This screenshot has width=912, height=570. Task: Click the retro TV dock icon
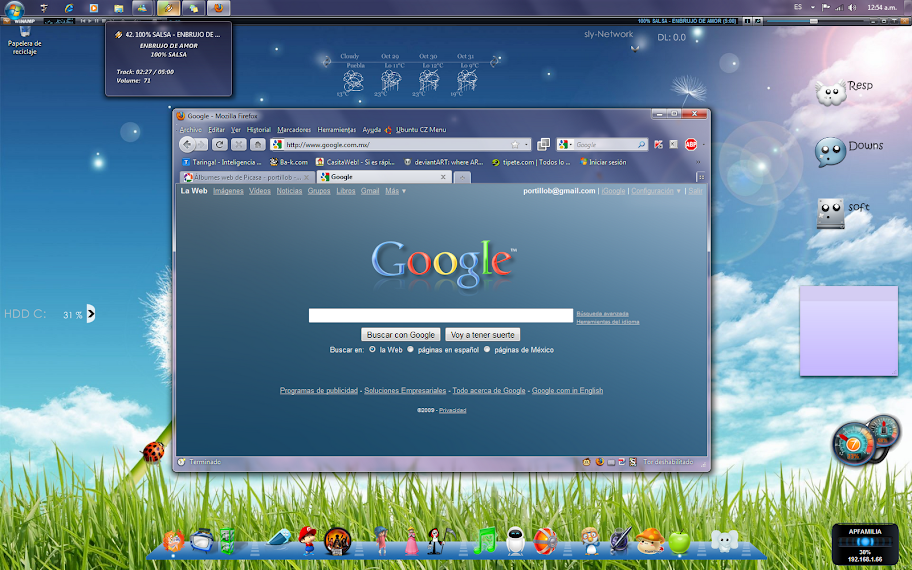pos(201,541)
